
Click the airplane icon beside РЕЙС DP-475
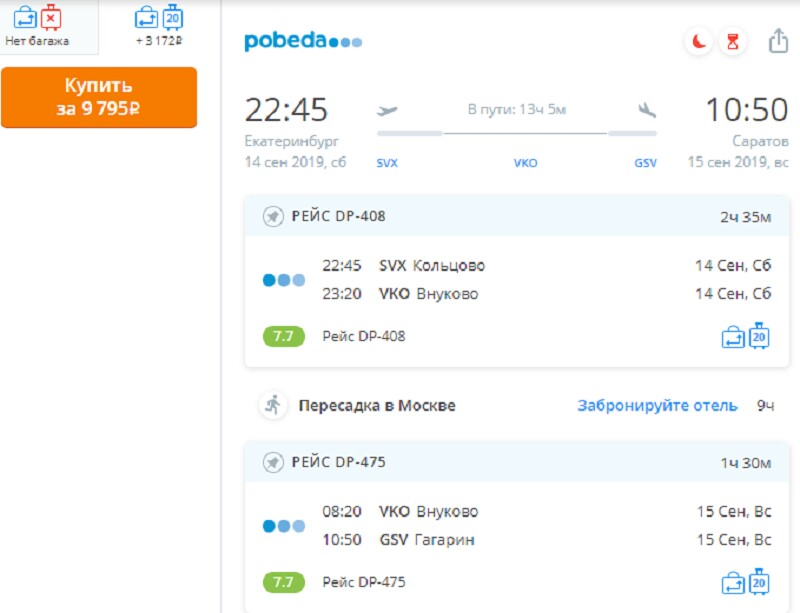(x=273, y=462)
